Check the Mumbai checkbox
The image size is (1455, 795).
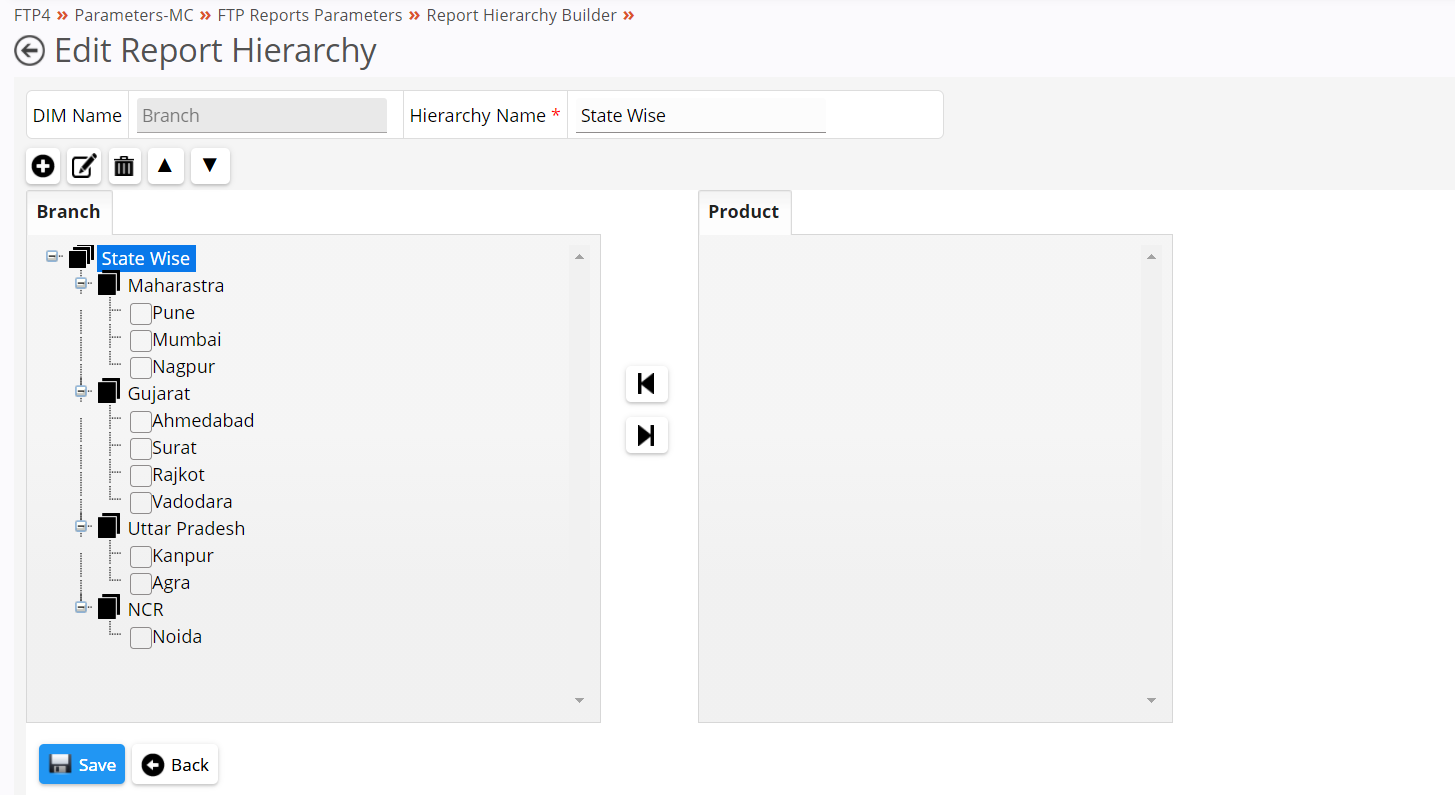coord(141,340)
